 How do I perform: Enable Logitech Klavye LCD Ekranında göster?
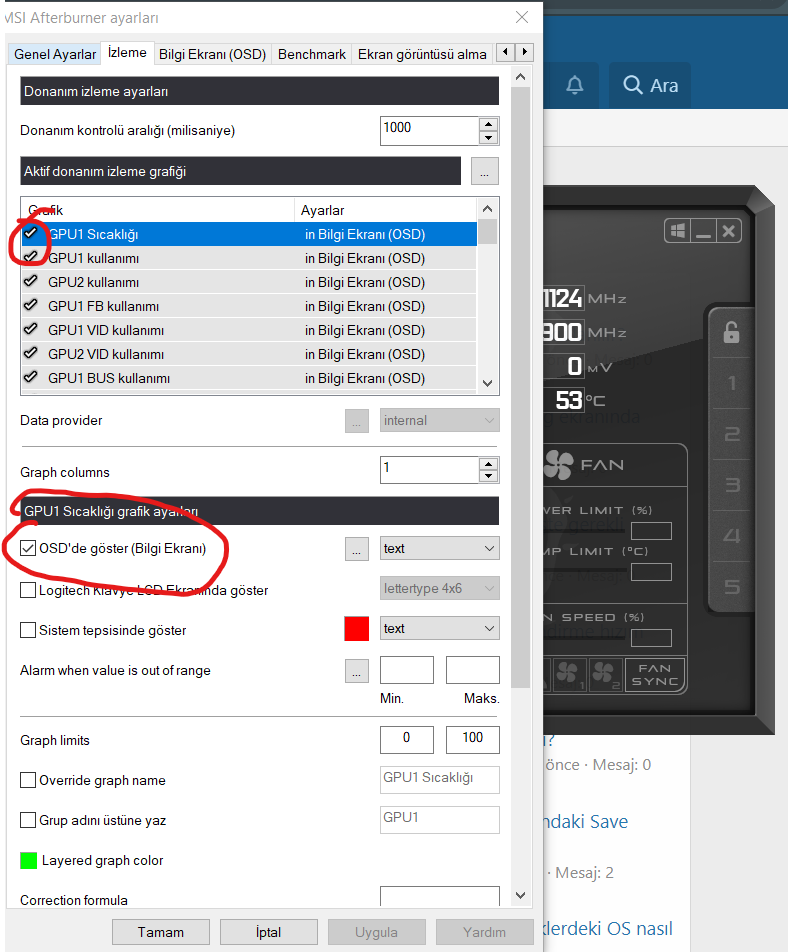(28, 590)
